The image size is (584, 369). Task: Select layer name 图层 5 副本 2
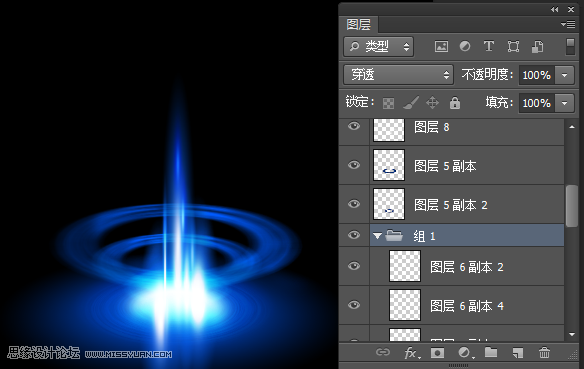click(451, 205)
